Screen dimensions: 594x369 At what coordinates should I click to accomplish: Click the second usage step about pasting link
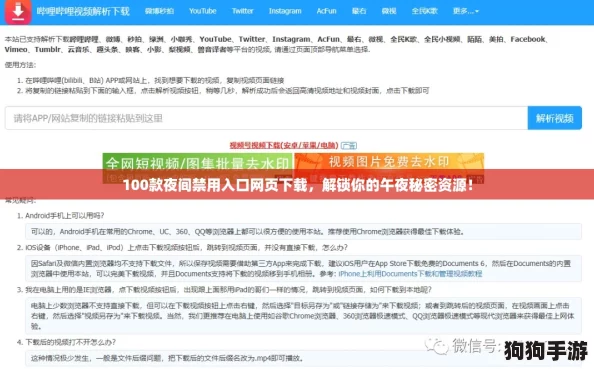coord(227,91)
